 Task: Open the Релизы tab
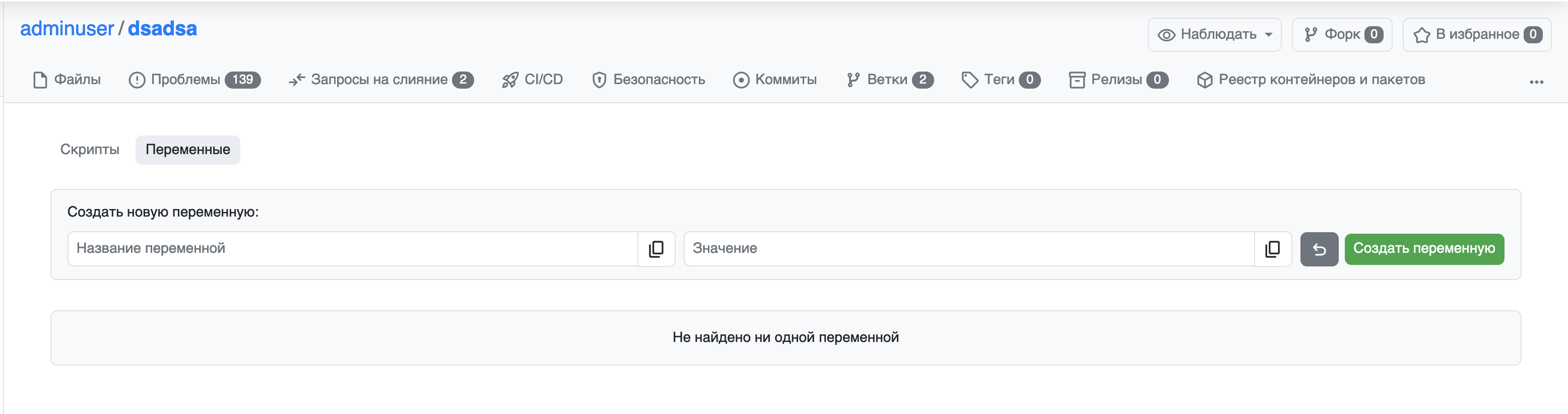[x=1118, y=80]
